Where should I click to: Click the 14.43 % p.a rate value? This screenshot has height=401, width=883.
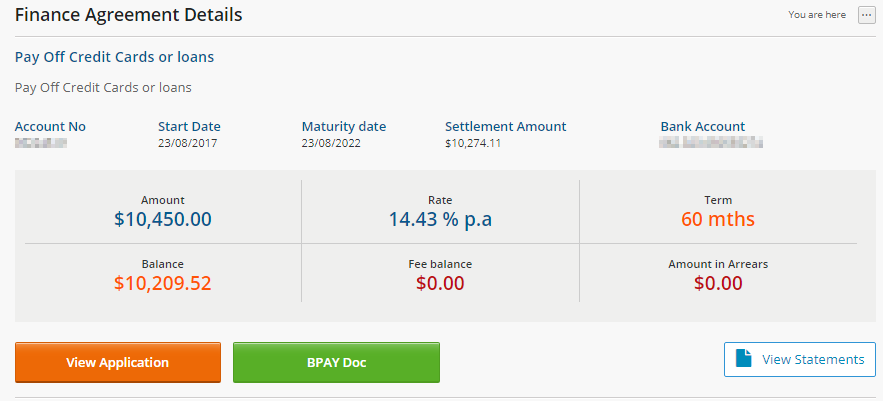coord(440,219)
